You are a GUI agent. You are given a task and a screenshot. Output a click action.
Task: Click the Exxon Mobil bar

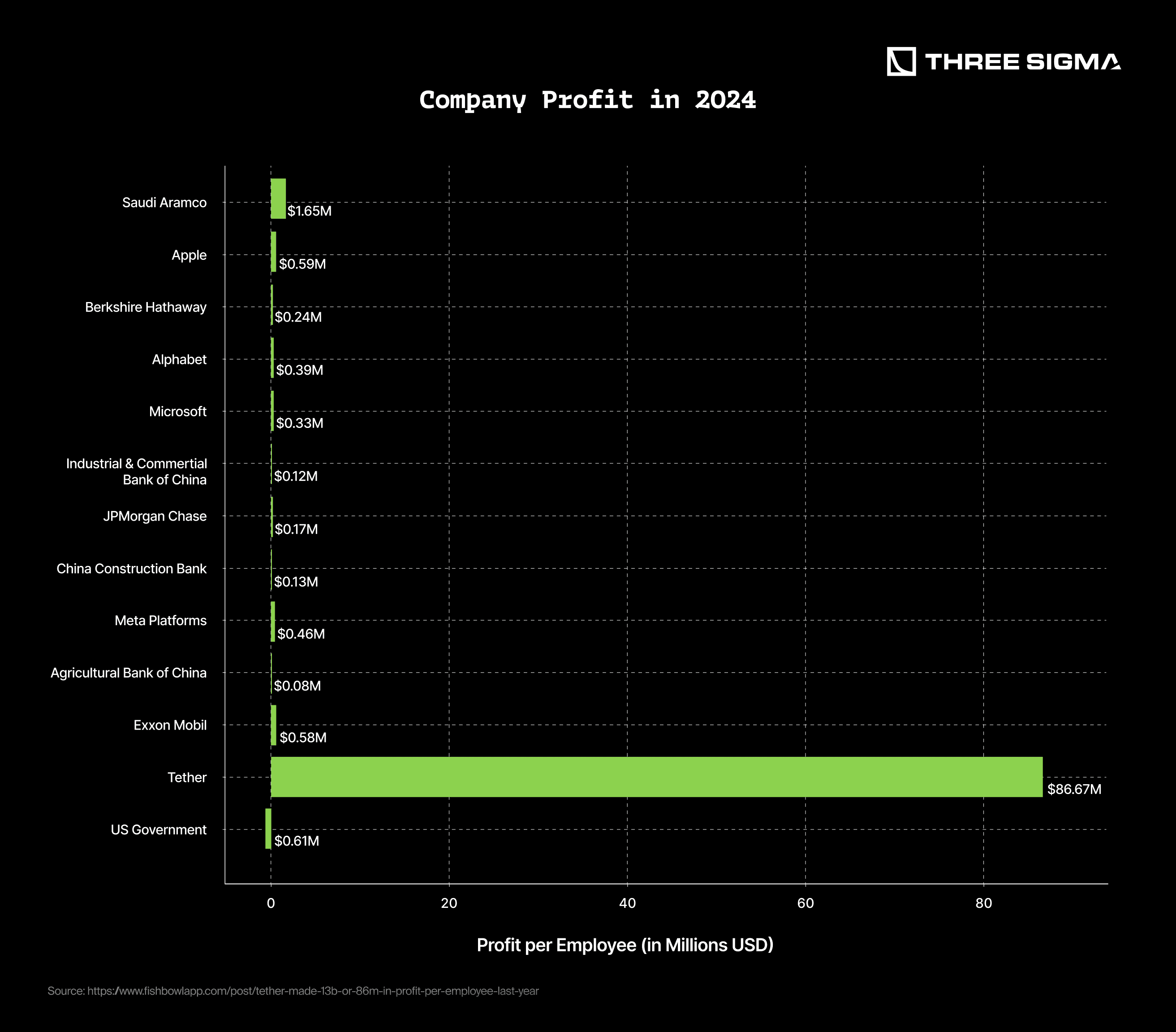[x=274, y=725]
